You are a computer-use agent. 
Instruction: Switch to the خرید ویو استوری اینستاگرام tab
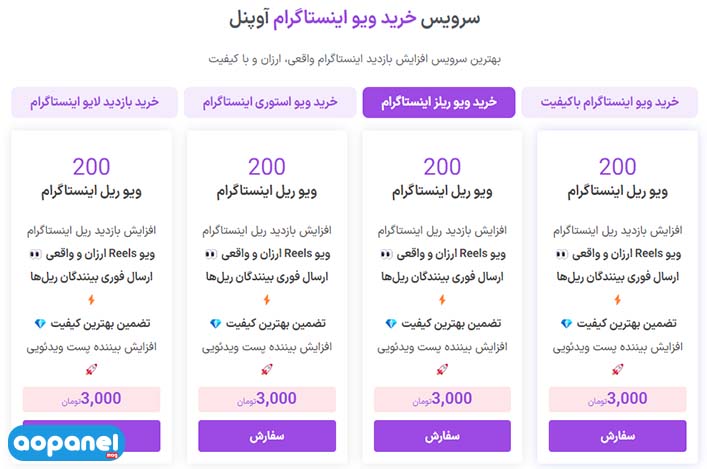click(x=270, y=102)
